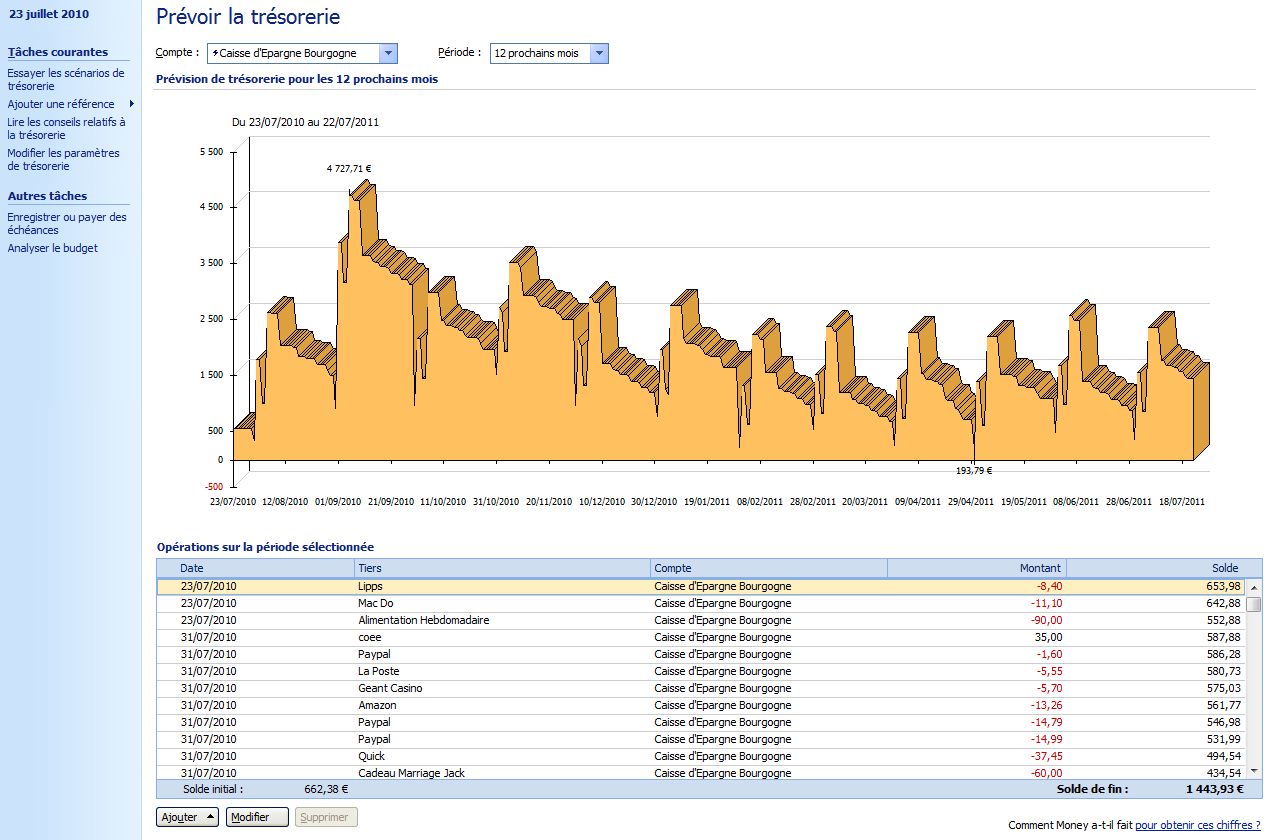Click the table scrollbar up arrow

1254,587
